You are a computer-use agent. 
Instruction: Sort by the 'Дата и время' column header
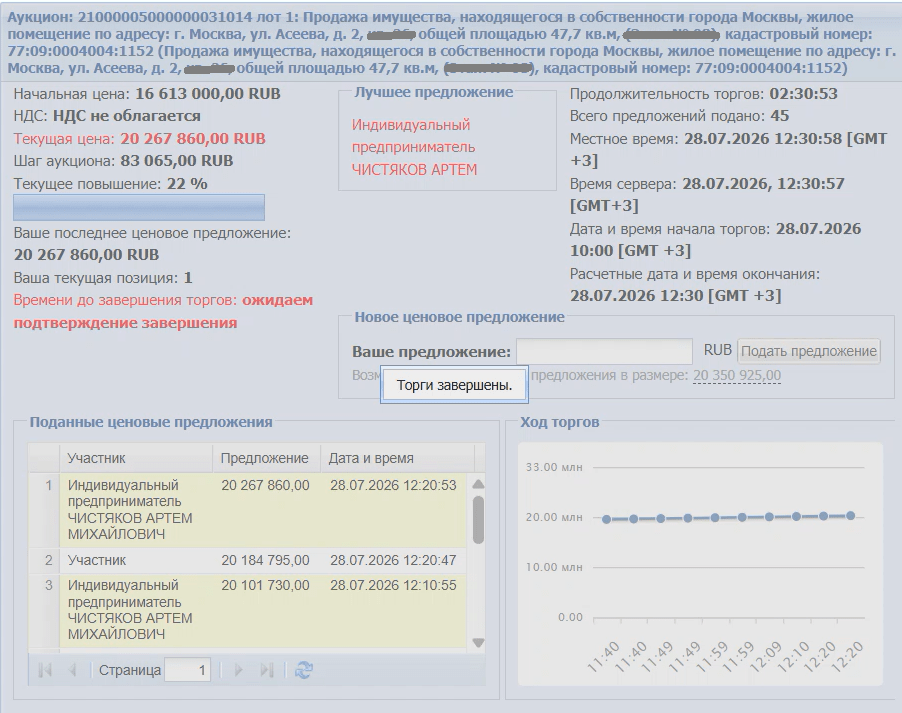point(397,458)
